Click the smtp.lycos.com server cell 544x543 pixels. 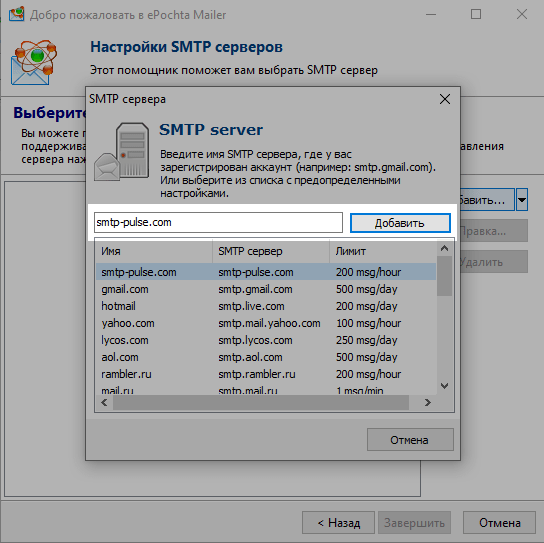[x=255, y=340]
